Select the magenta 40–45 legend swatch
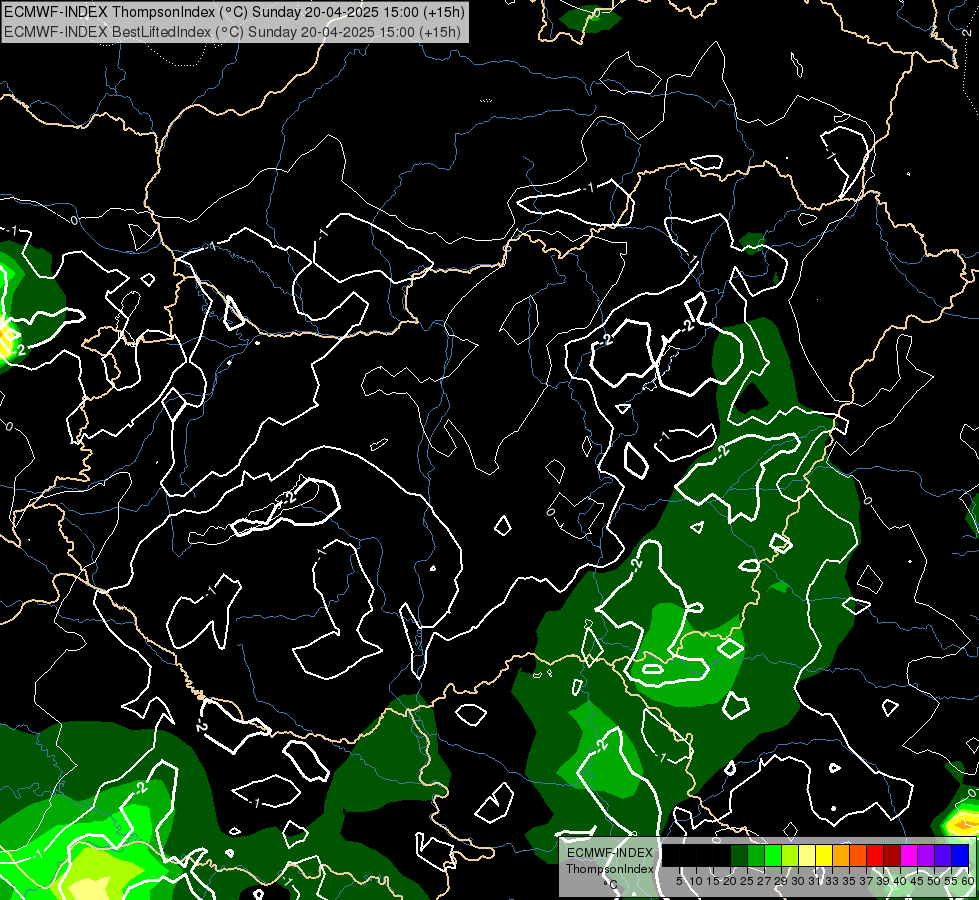 tap(909, 856)
